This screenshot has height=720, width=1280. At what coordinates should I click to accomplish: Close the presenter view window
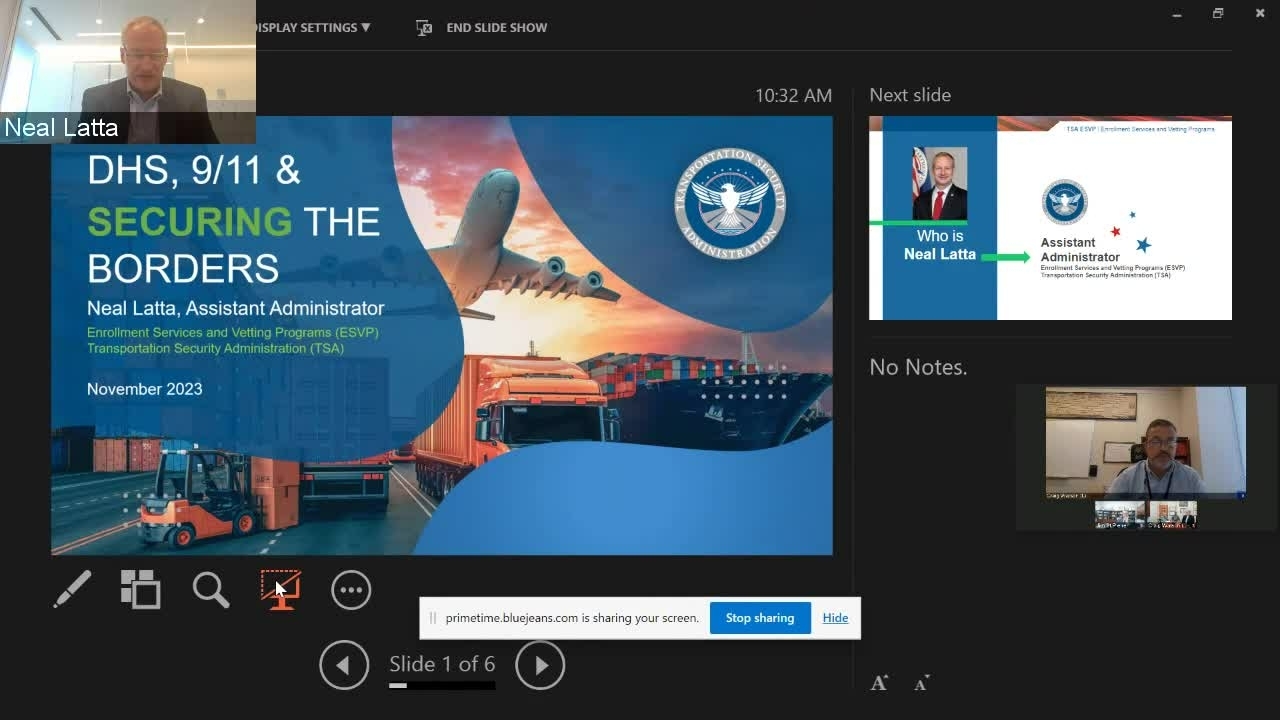[x=1260, y=13]
